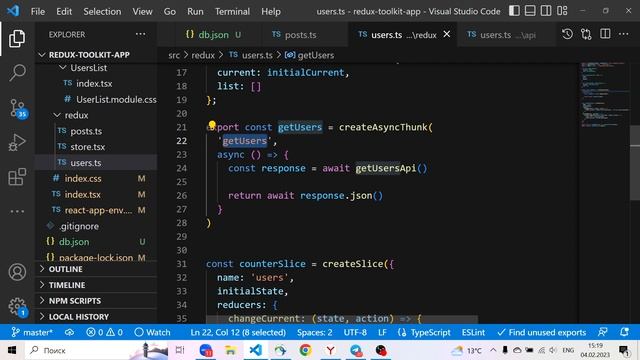Open the View menu
The height and width of the screenshot is (360, 640).
tap(142, 11)
